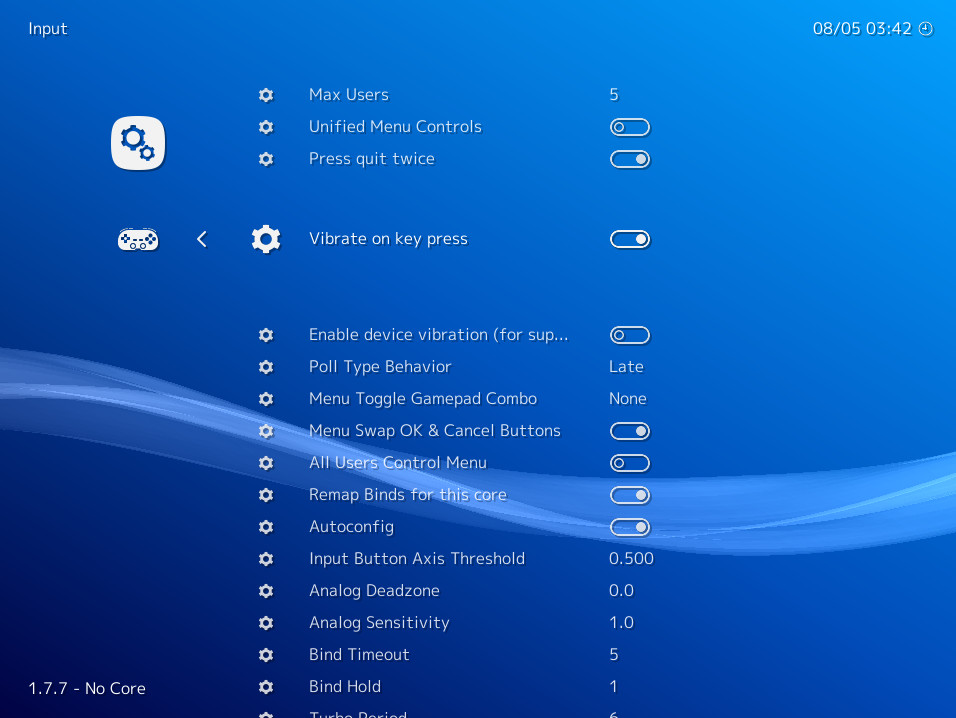Turn off the Press quit twice switch
This screenshot has height=718, width=956.
pyautogui.click(x=630, y=159)
